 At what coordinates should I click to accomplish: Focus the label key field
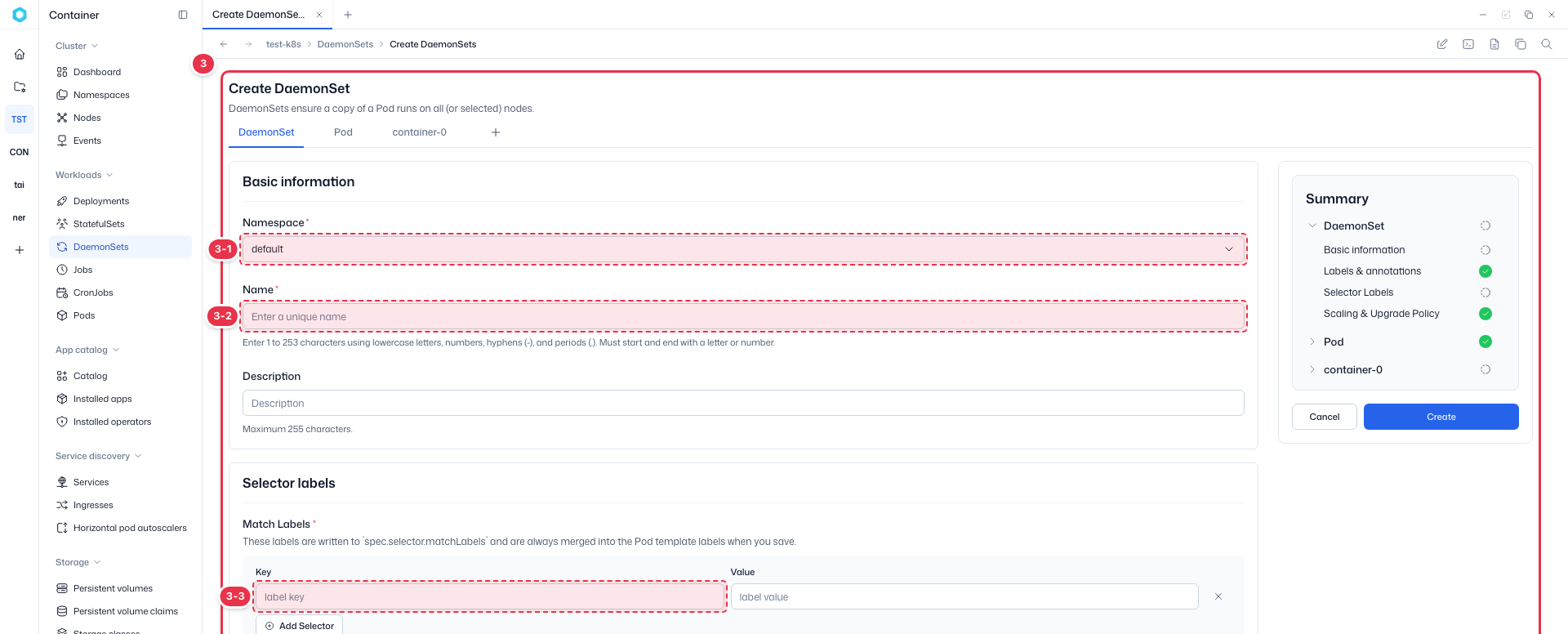tap(490, 596)
